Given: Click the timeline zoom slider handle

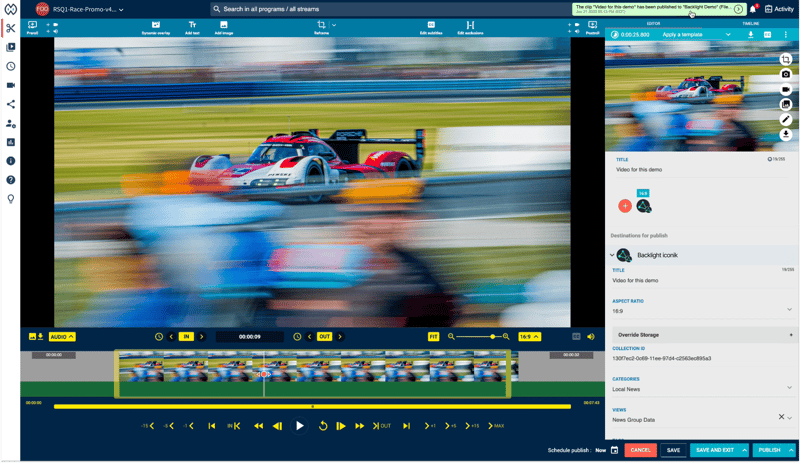Looking at the screenshot, I should pyautogui.click(x=492, y=336).
